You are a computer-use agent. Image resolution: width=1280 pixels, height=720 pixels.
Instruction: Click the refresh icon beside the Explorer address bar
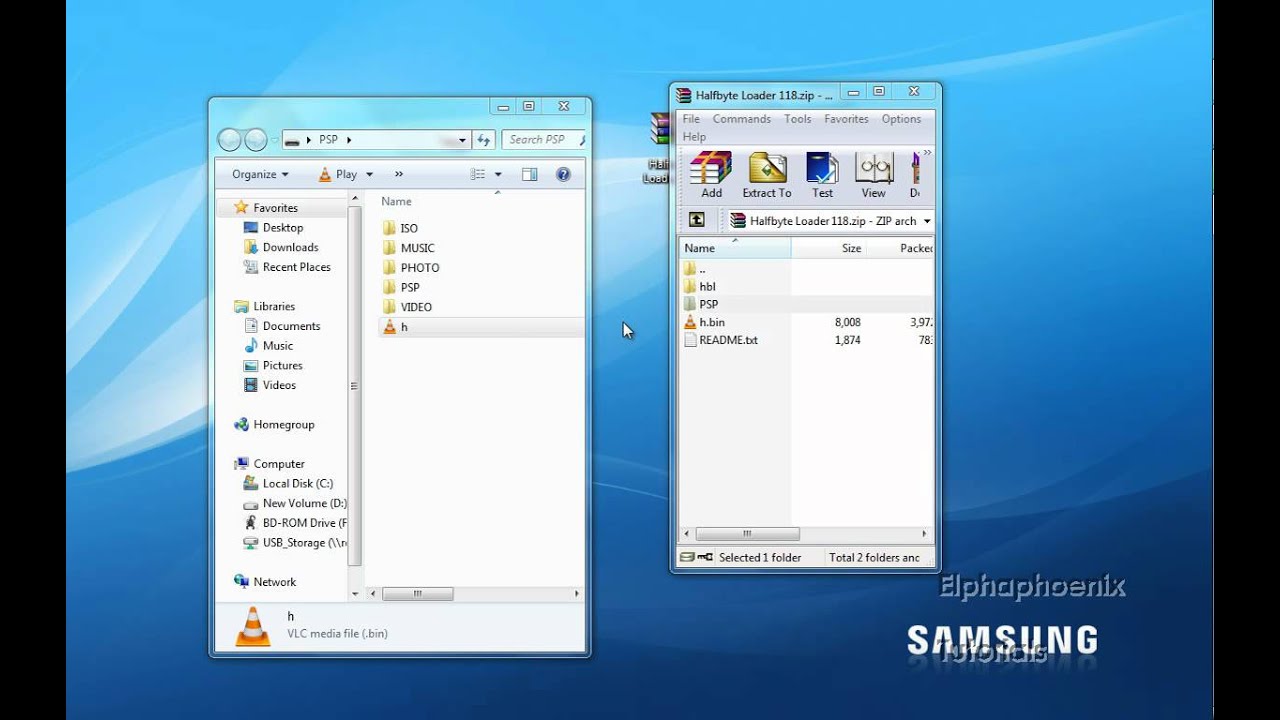(484, 140)
